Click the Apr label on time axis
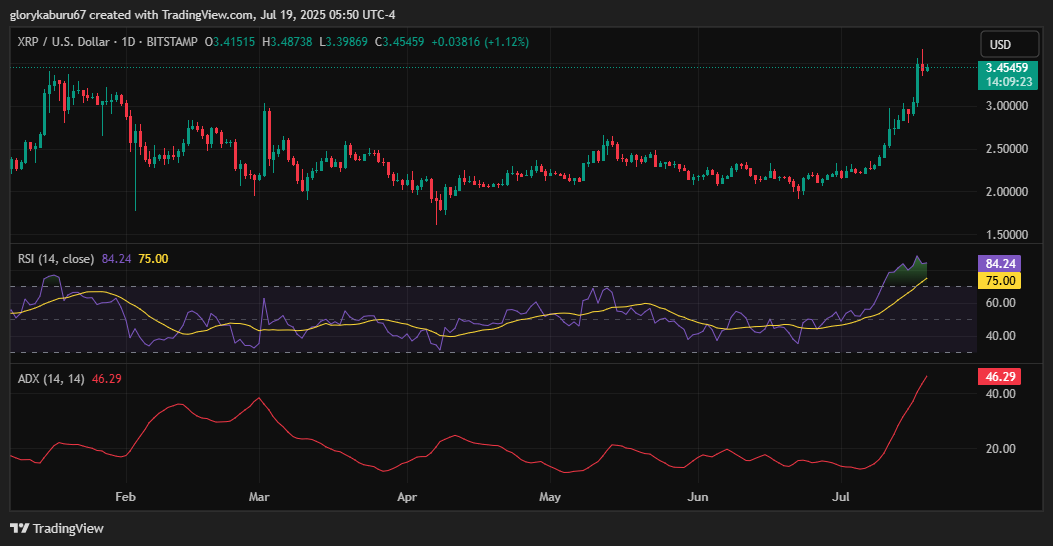This screenshot has height=546, width=1053. pyautogui.click(x=407, y=496)
